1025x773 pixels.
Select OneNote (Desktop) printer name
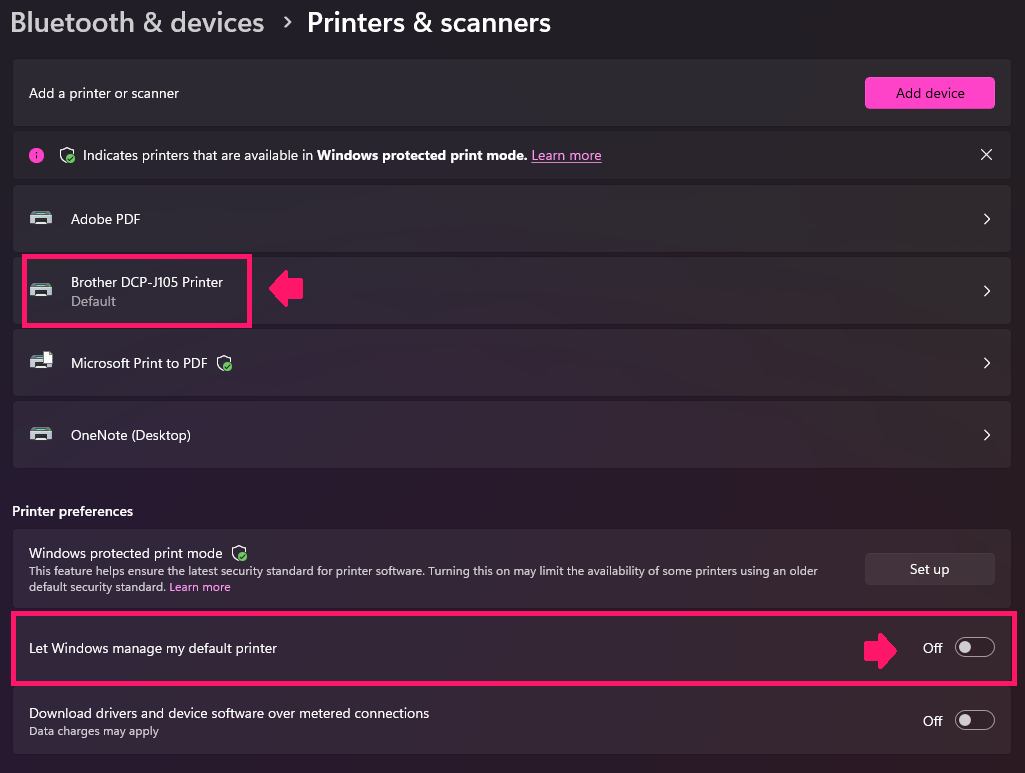(131, 435)
